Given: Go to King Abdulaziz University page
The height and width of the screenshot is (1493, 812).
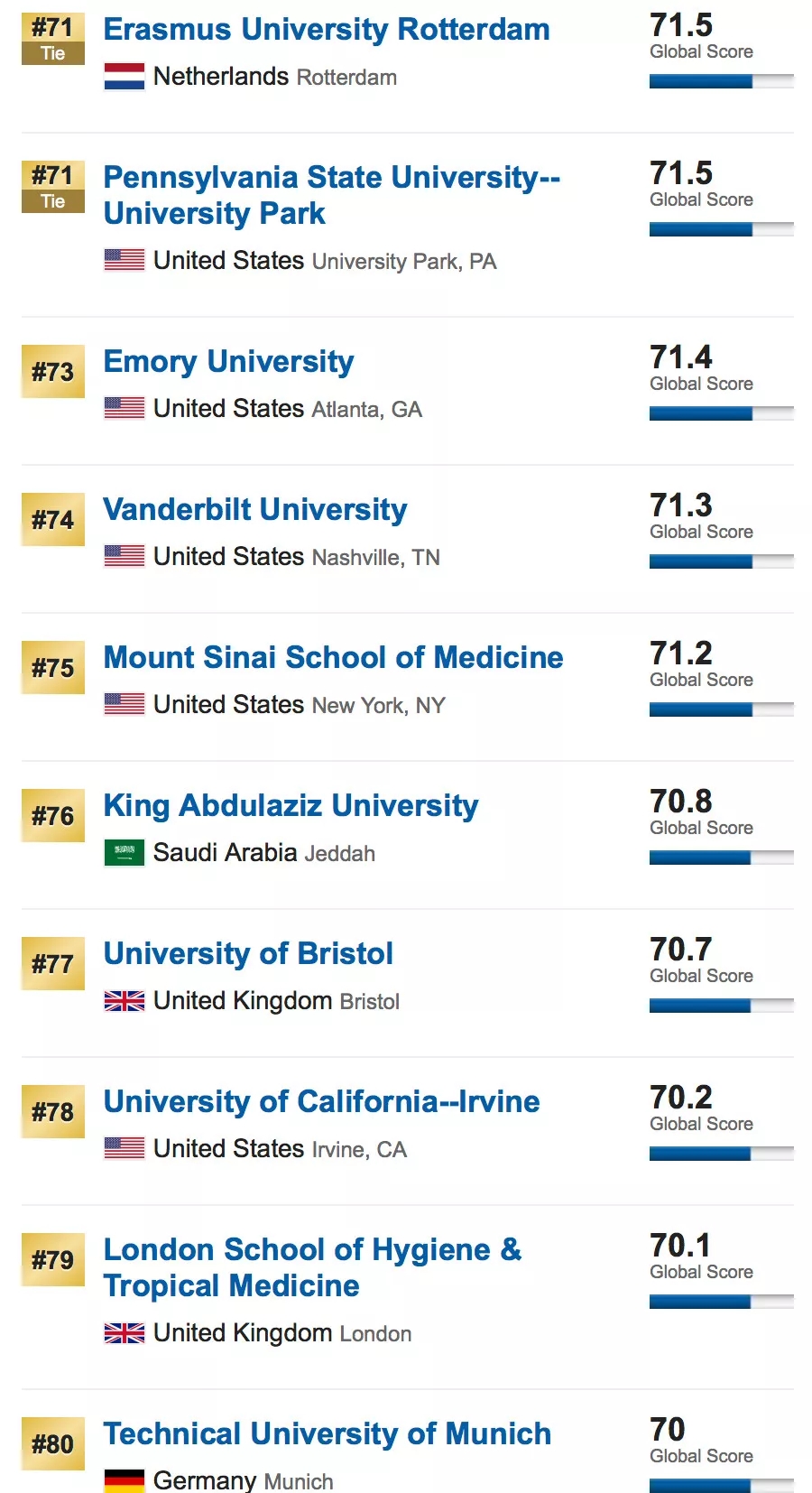Looking at the screenshot, I should [291, 806].
